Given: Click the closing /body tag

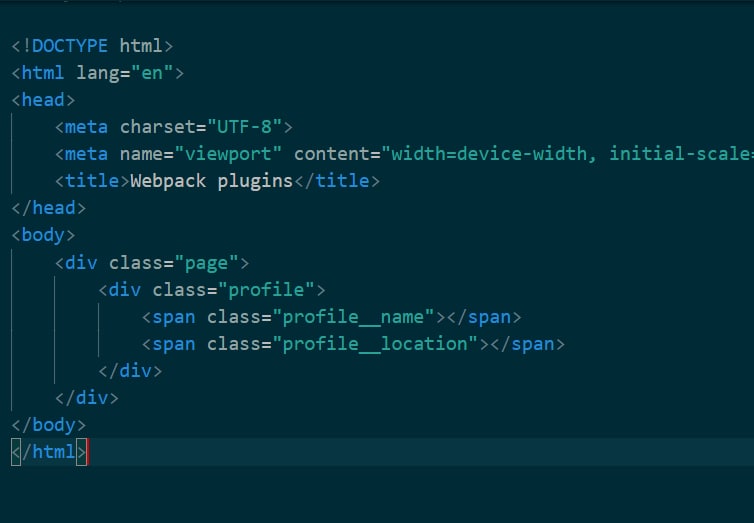Looking at the screenshot, I should coord(48,425).
